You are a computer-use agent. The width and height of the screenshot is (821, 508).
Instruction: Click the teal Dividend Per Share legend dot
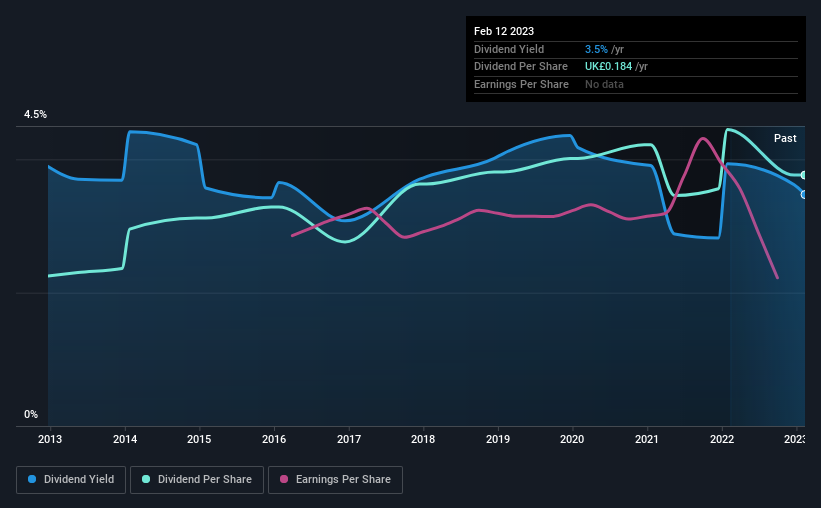(146, 479)
